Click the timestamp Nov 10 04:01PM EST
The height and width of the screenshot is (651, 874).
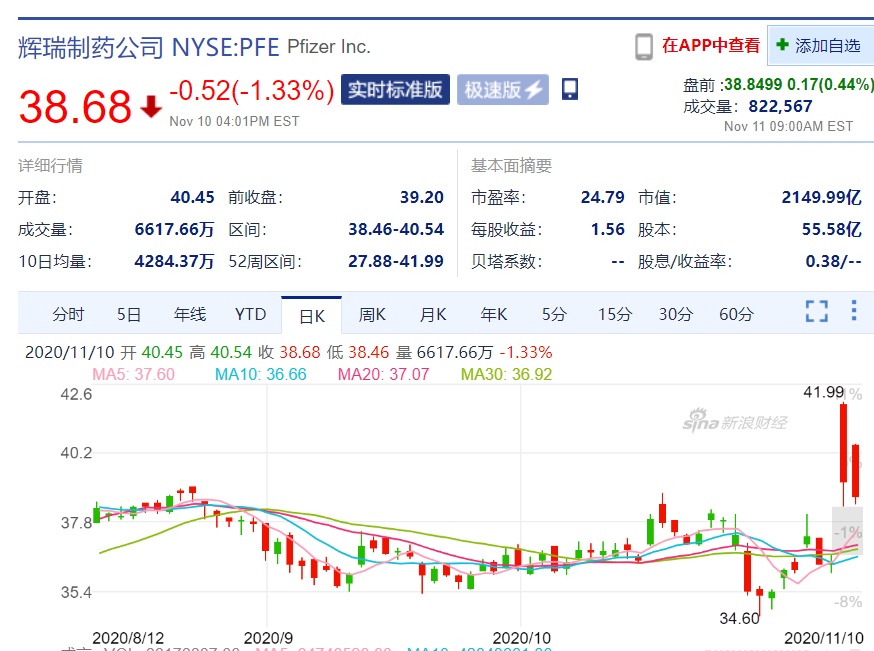click(234, 122)
